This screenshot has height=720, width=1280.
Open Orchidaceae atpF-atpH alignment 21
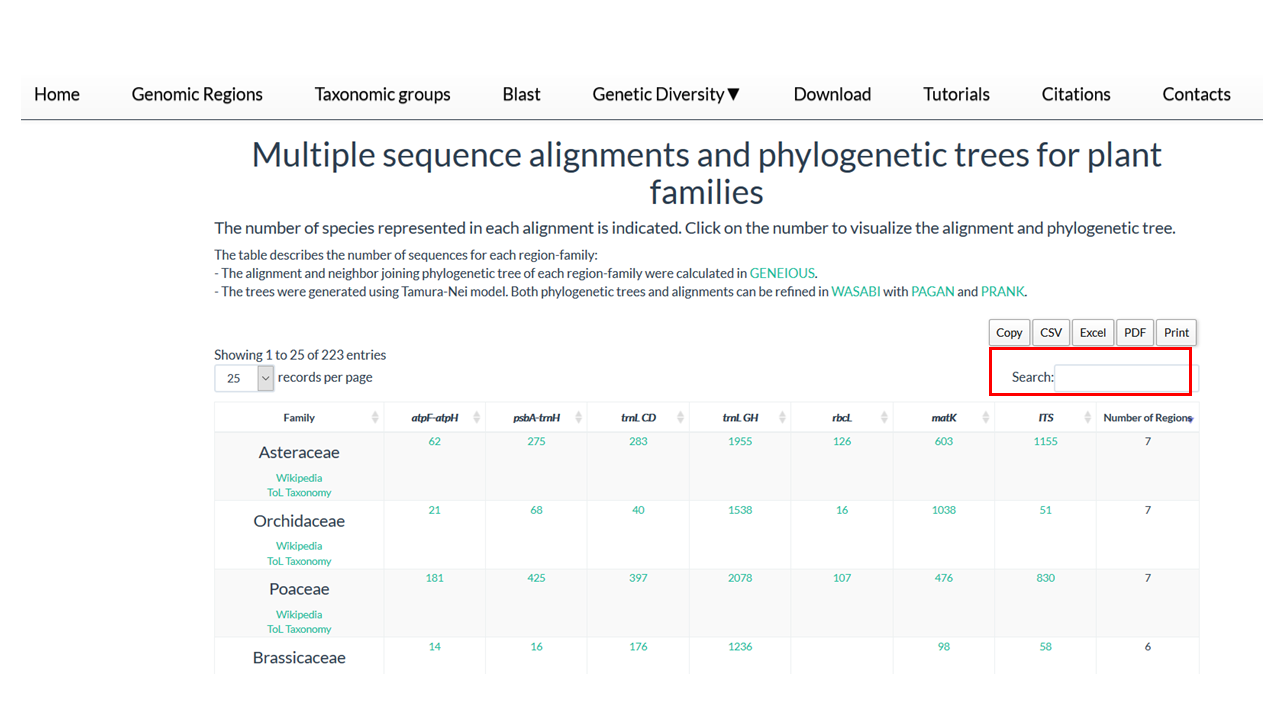point(434,510)
